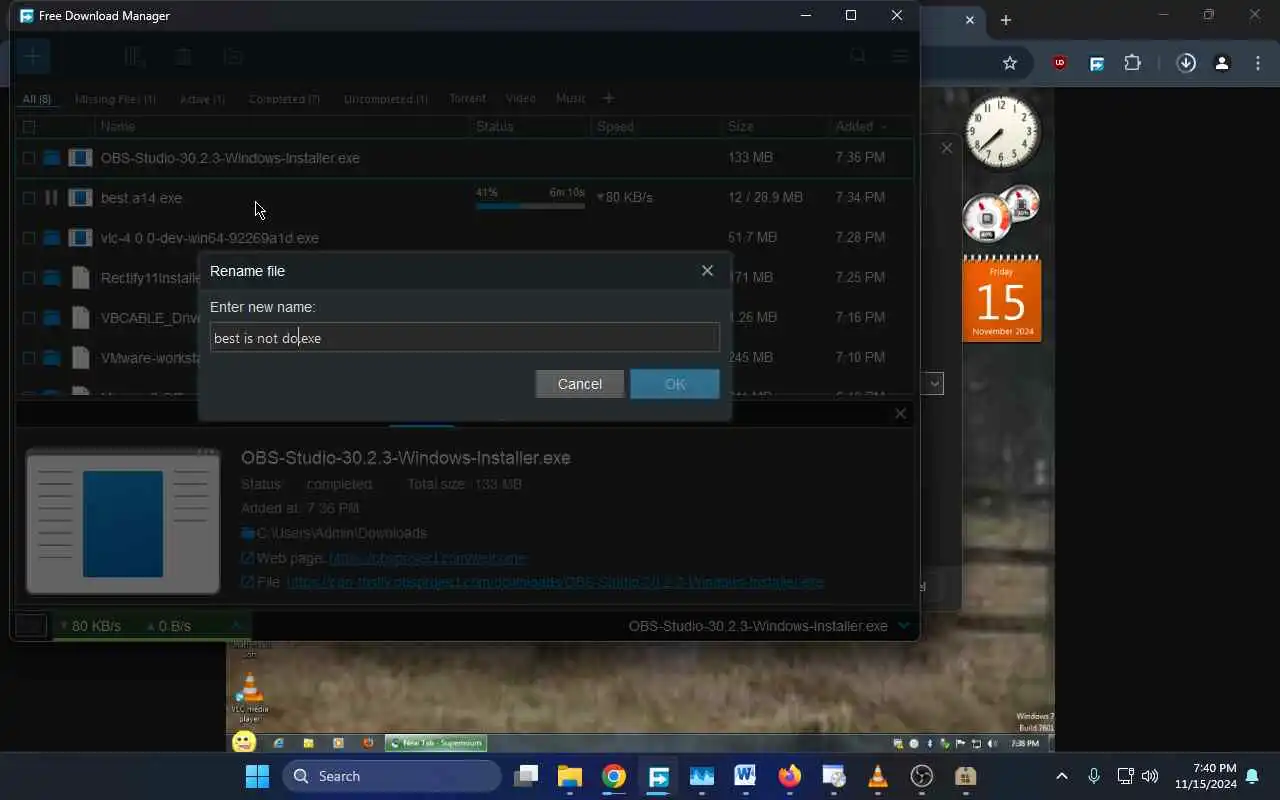
Task: Open Firefox from the Windows taskbar
Action: [x=790, y=776]
